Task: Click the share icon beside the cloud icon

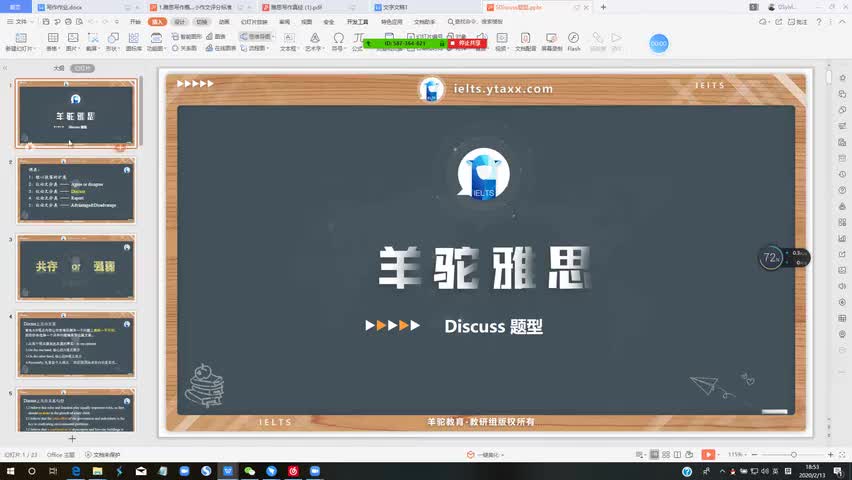Action: (778, 22)
